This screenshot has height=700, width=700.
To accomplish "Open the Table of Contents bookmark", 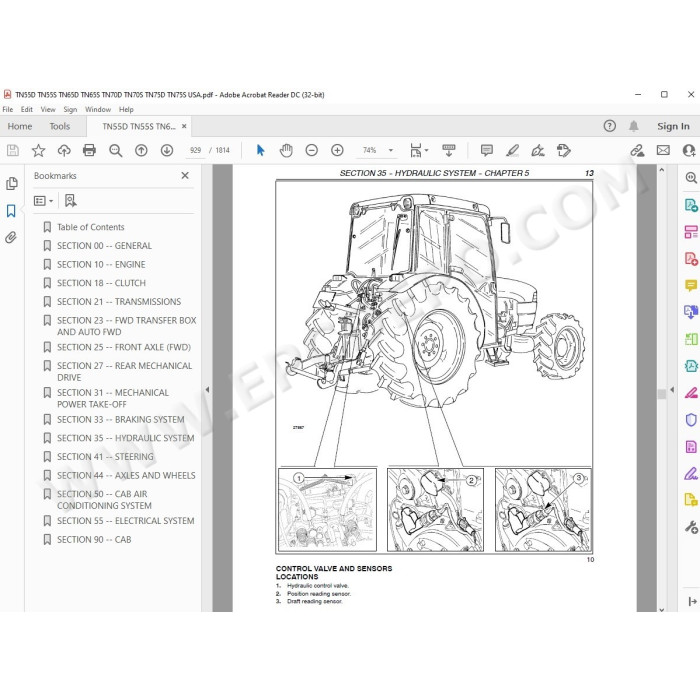I will coord(91,227).
